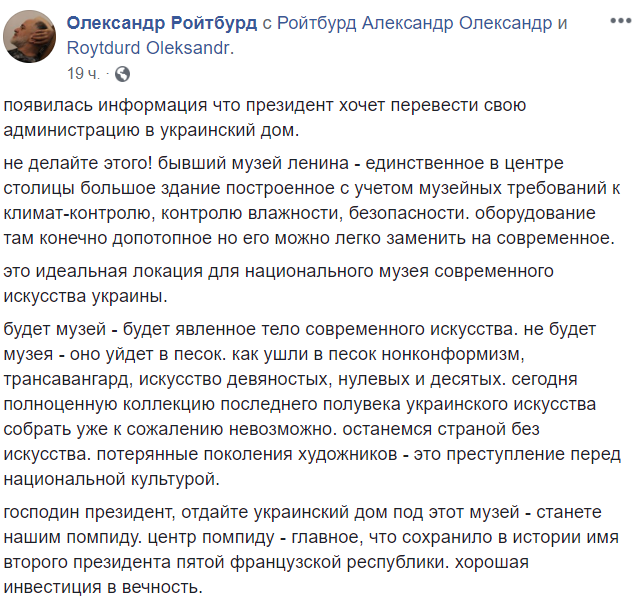This screenshot has width=639, height=604.
Task: Click the phrase 'искусства украины'
Action: (x=85, y=297)
